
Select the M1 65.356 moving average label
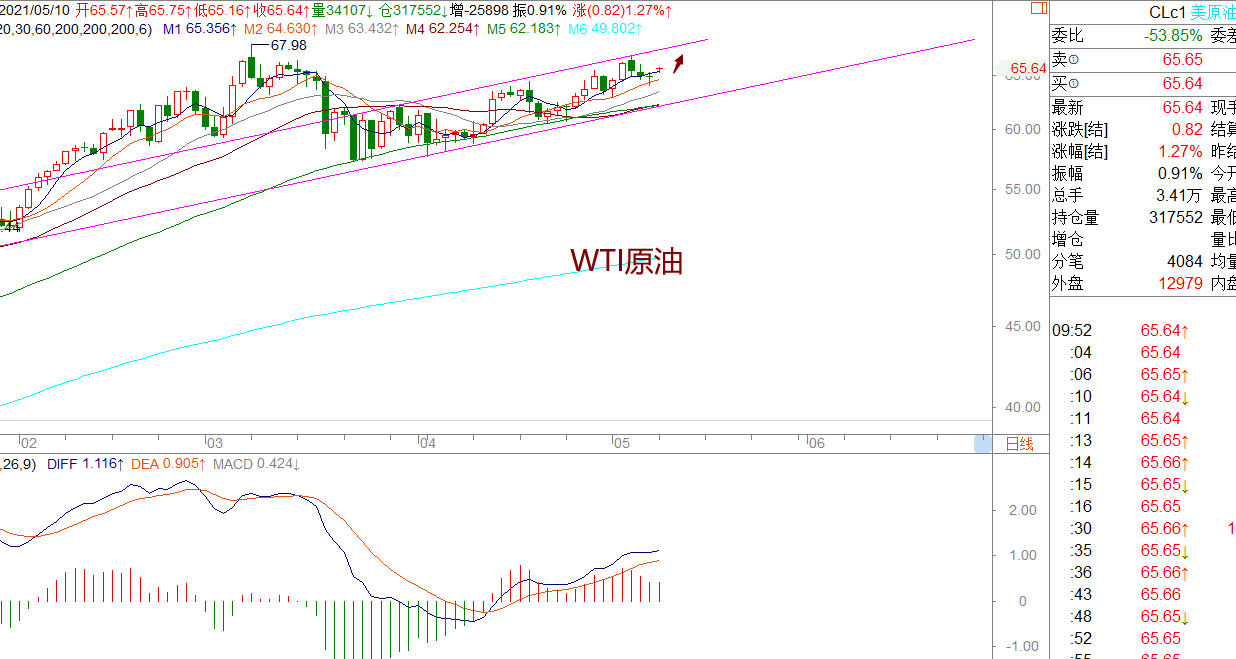(201, 30)
